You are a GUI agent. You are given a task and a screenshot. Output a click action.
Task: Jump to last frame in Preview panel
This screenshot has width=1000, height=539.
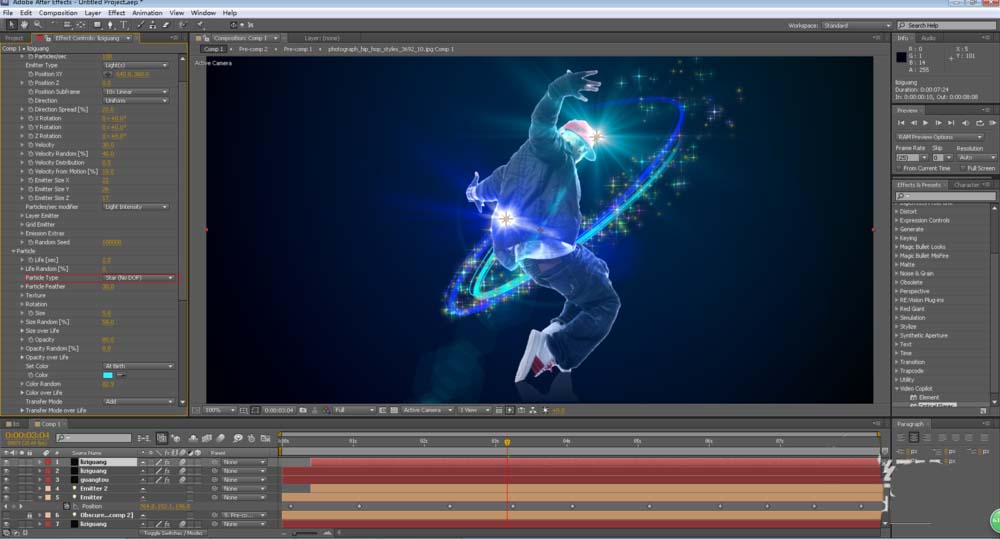coord(951,123)
